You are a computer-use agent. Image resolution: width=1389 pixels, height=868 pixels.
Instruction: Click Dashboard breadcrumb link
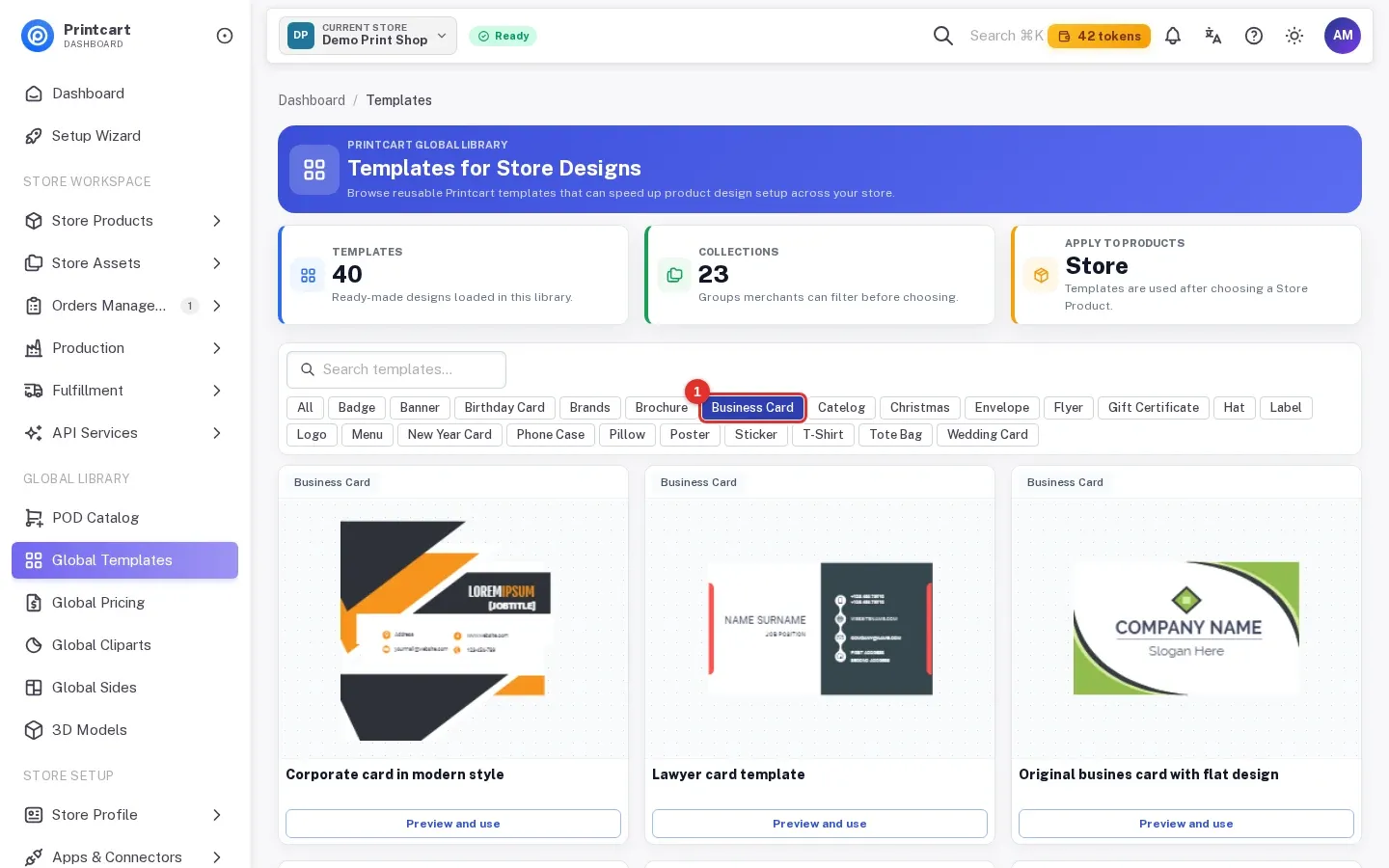[x=312, y=100]
